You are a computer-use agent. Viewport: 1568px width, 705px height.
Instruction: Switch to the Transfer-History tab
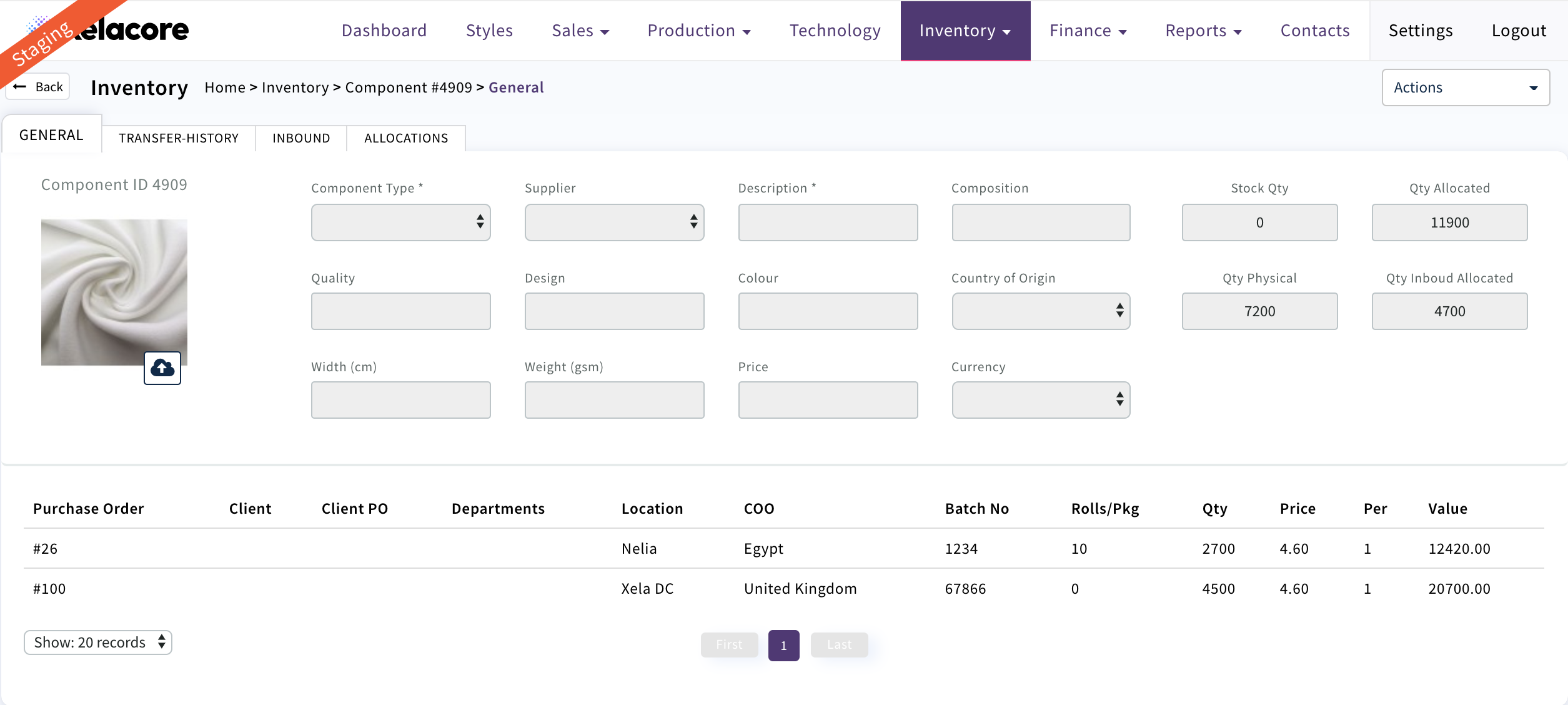coord(179,138)
